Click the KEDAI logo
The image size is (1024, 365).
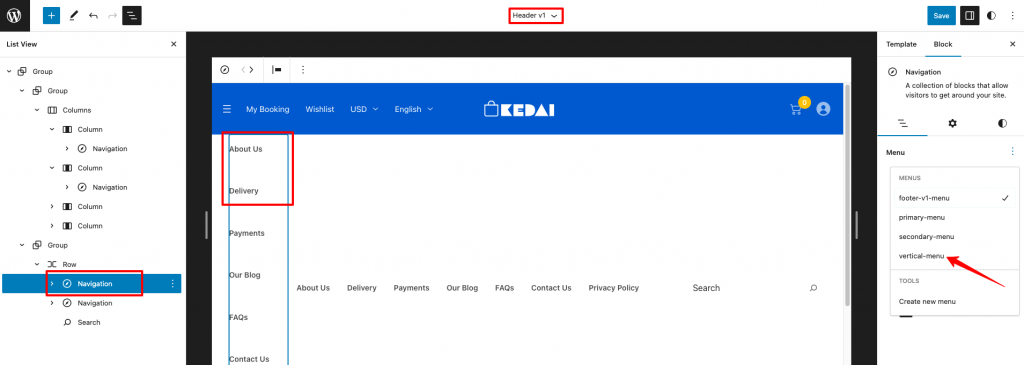[x=519, y=109]
